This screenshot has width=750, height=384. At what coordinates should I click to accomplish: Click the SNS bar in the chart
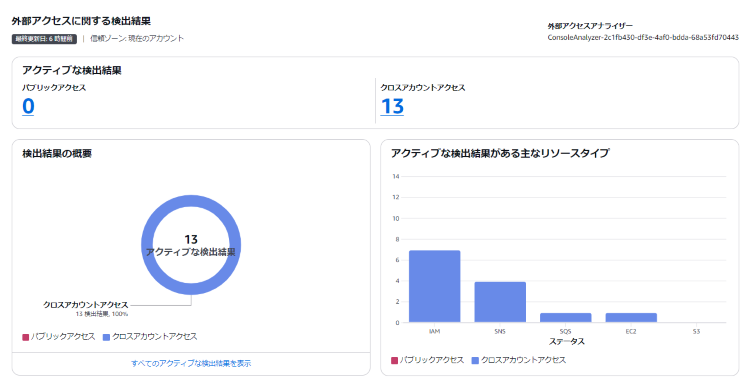500,302
